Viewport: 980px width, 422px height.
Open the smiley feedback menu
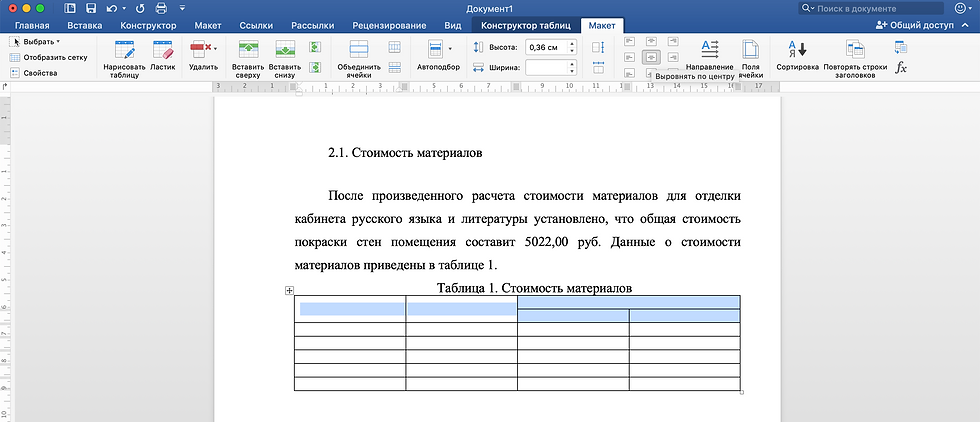click(x=962, y=9)
